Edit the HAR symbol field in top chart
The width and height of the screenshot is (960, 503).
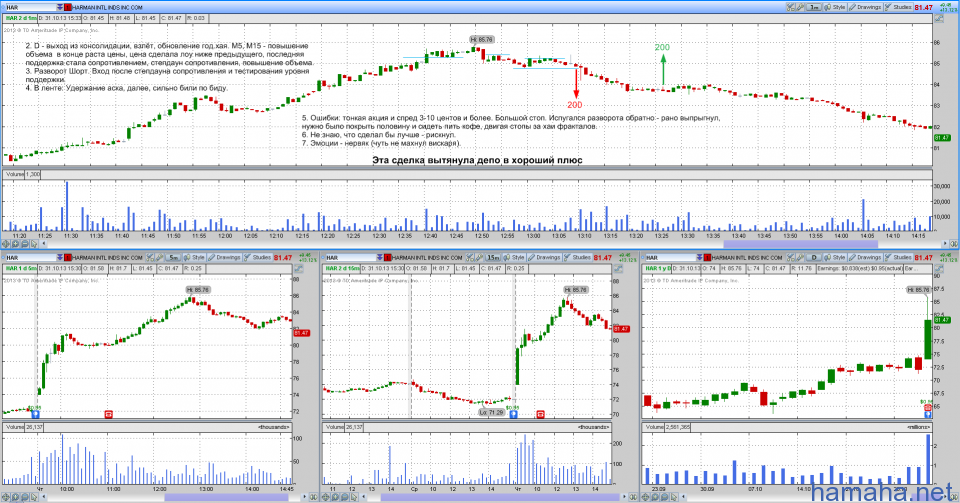[31, 7]
